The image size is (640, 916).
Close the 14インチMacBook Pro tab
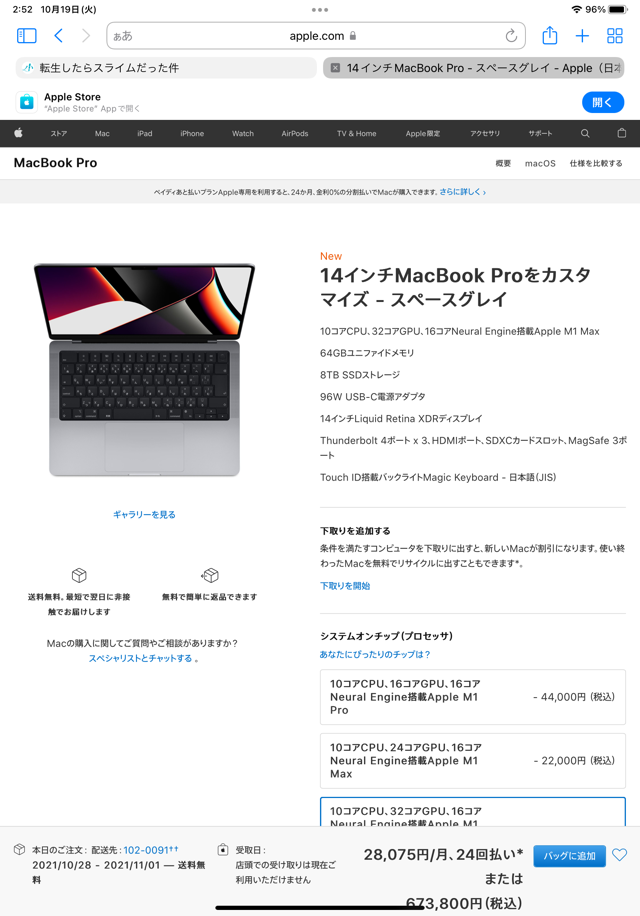(335, 68)
